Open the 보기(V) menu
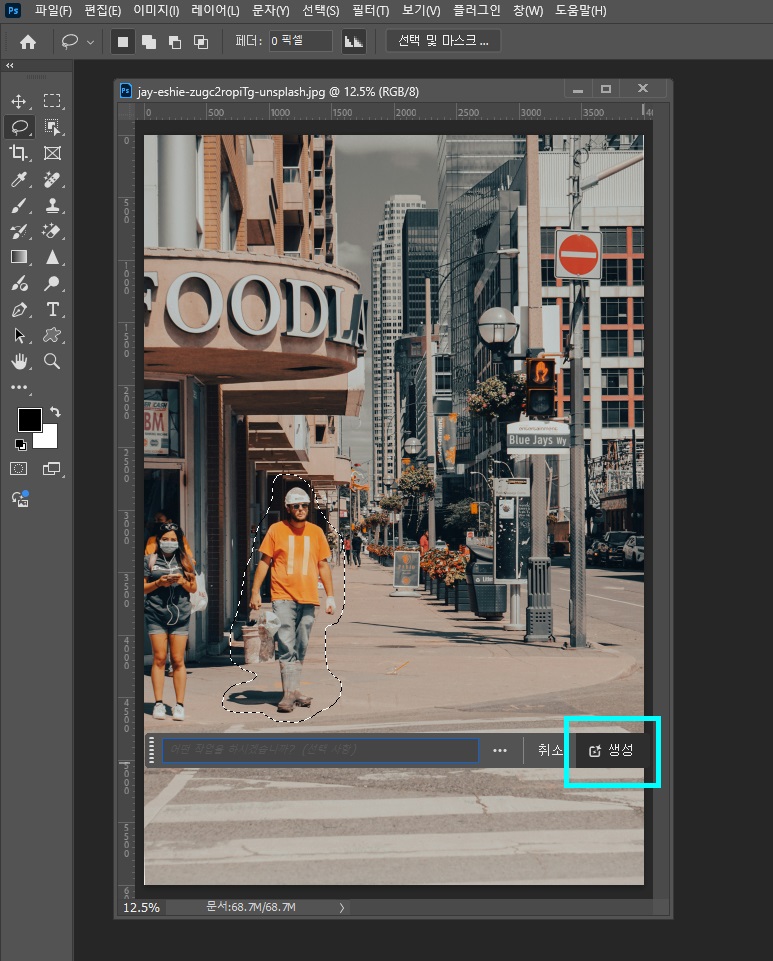Viewport: 773px width, 961px height. [421, 10]
